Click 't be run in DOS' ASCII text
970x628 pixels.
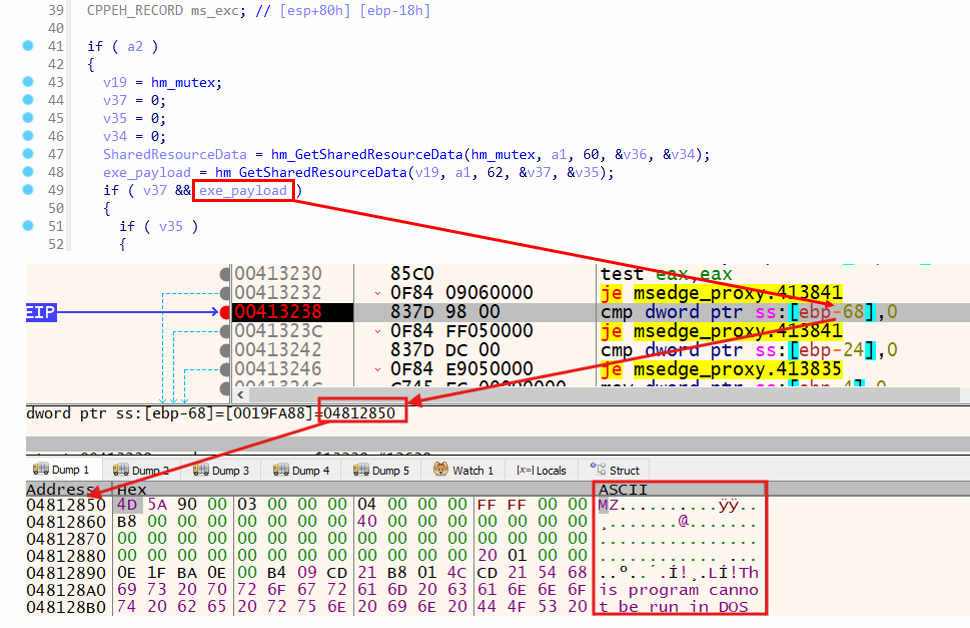(674, 607)
